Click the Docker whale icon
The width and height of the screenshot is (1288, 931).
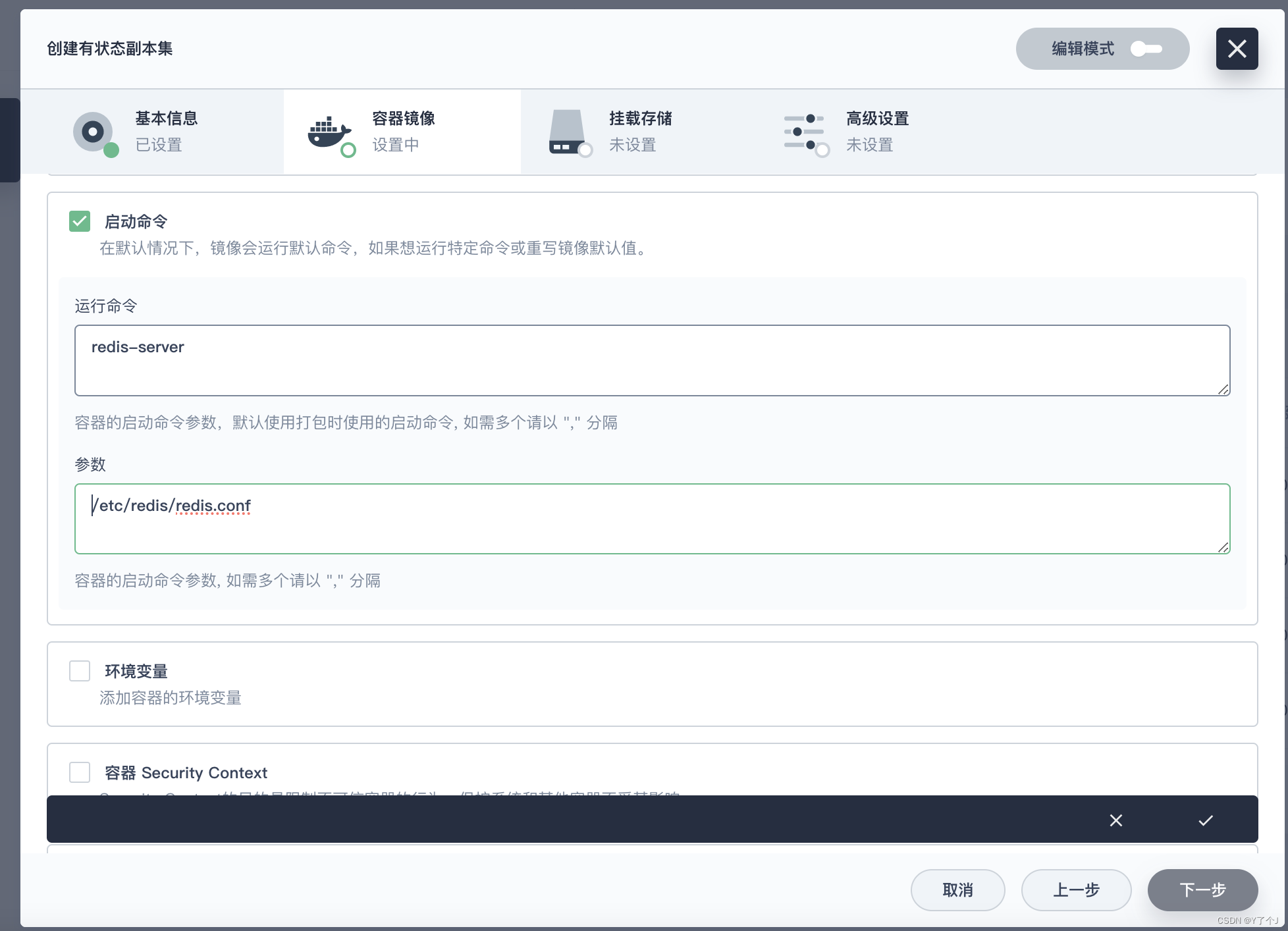coord(330,133)
